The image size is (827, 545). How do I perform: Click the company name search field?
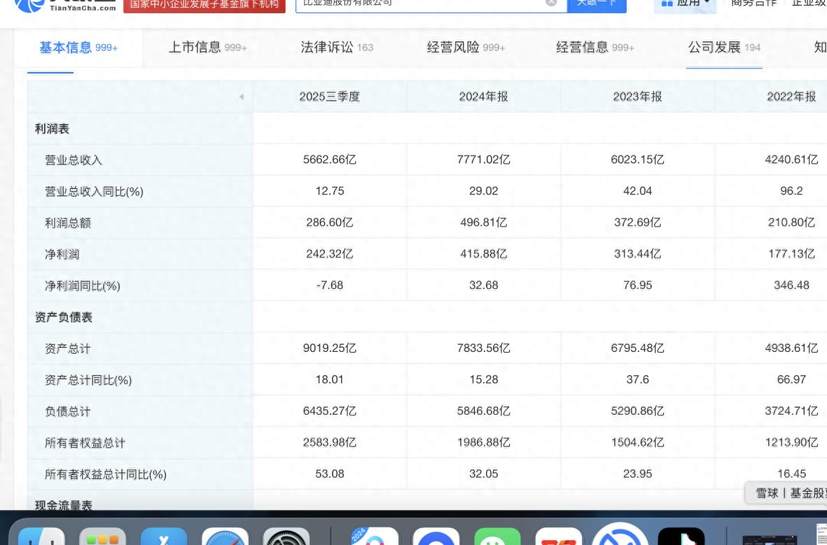pyautogui.click(x=420, y=4)
